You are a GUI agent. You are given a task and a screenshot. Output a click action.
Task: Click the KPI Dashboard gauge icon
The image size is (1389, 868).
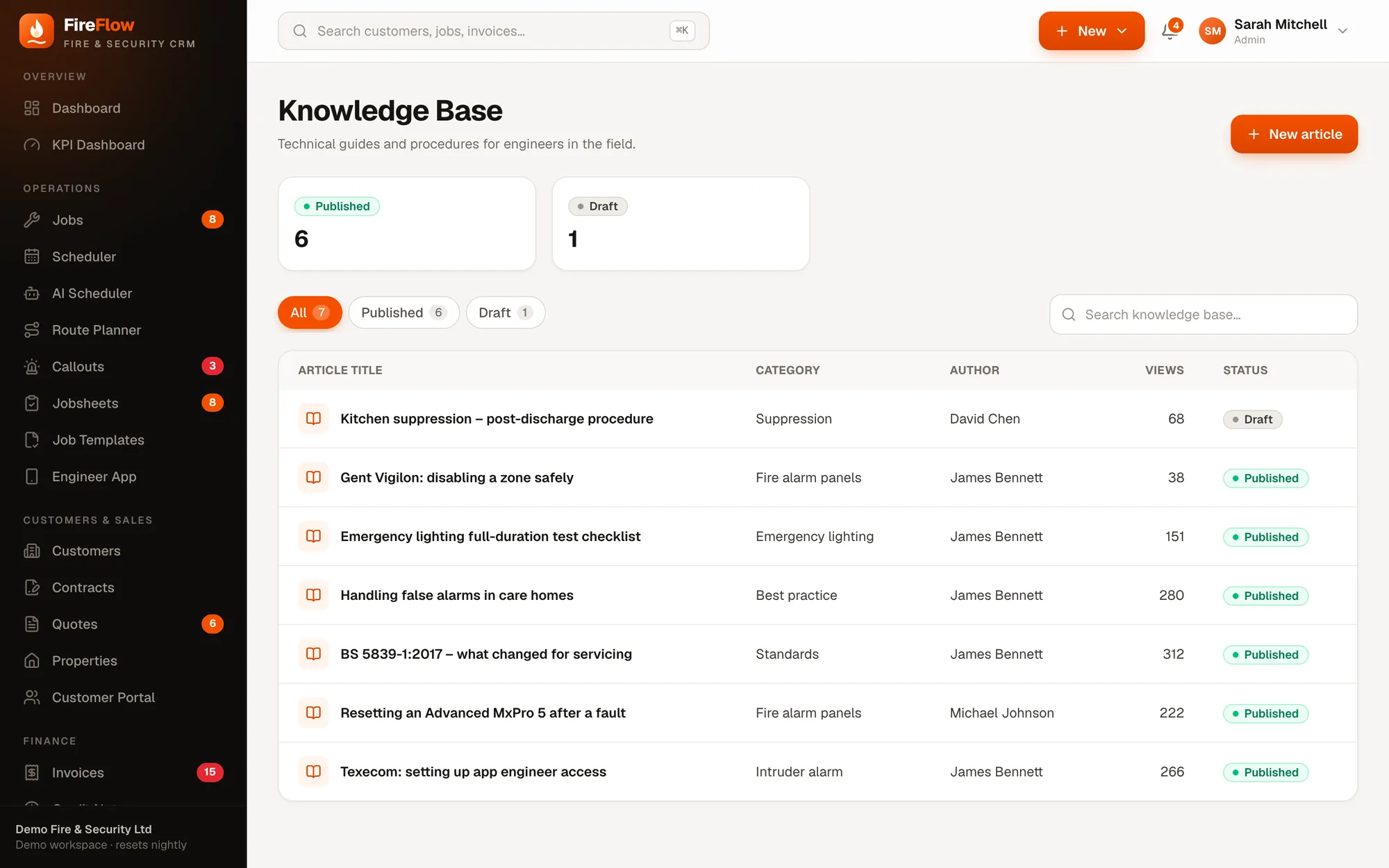(32, 145)
